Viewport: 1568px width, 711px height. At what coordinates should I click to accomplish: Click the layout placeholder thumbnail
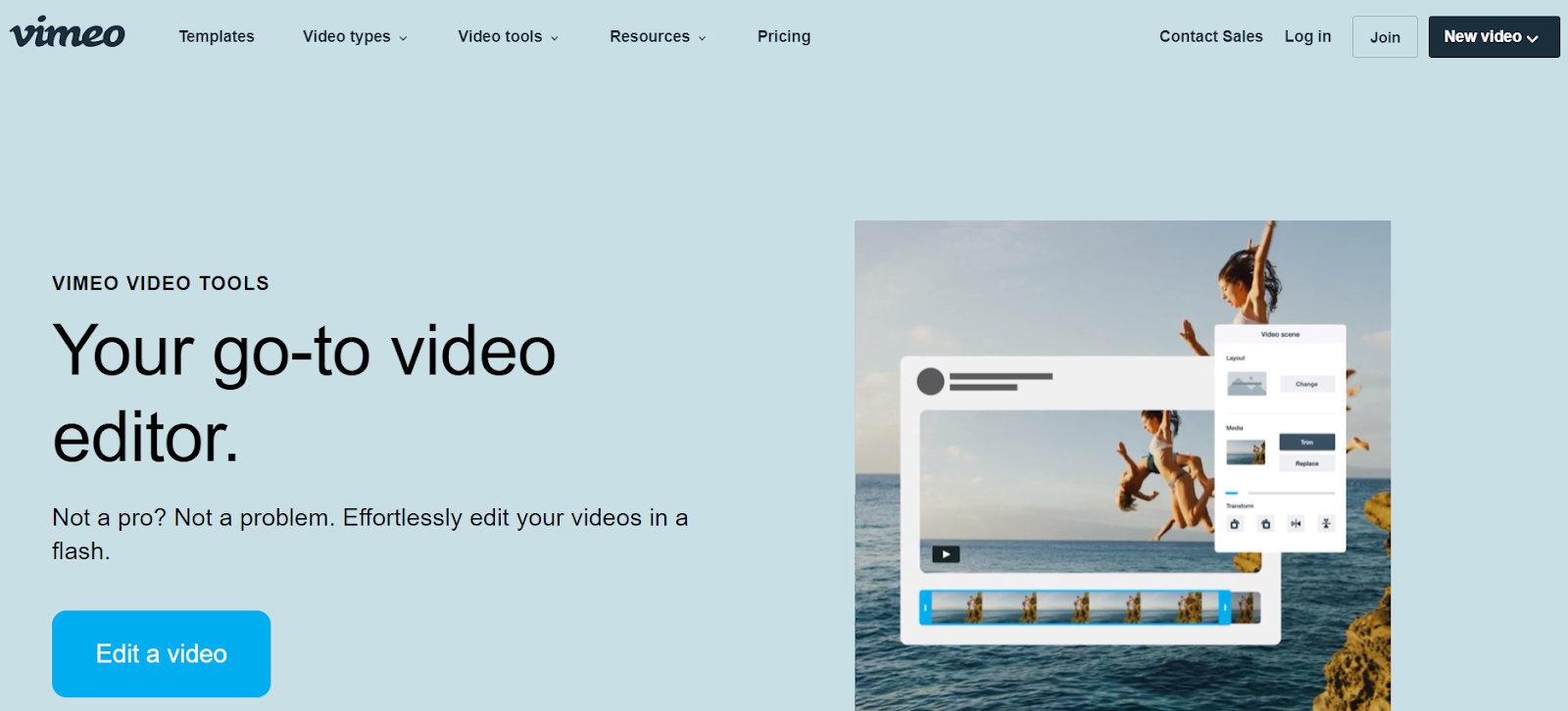(x=1247, y=384)
